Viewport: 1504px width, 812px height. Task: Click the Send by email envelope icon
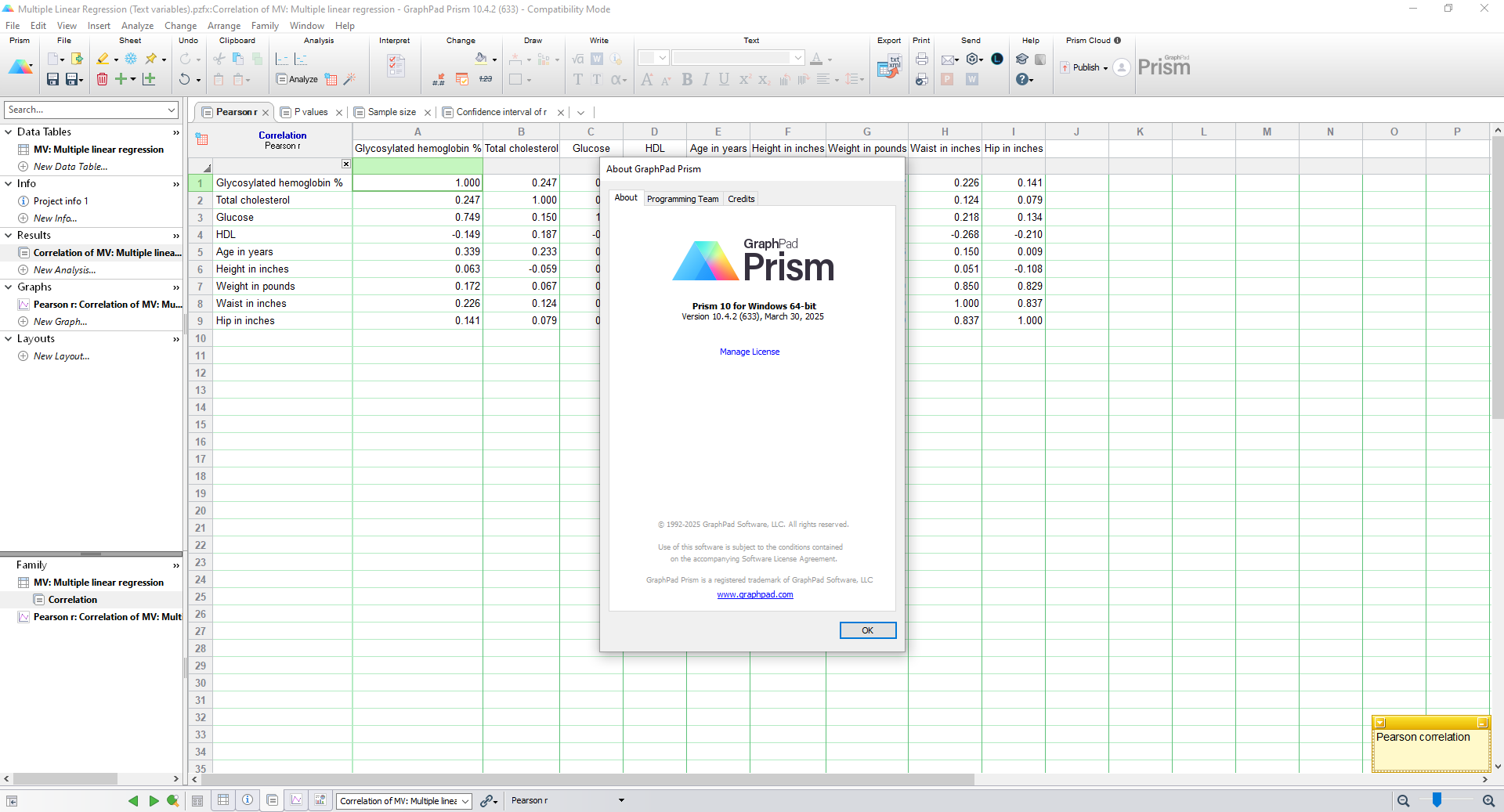pyautogui.click(x=948, y=59)
